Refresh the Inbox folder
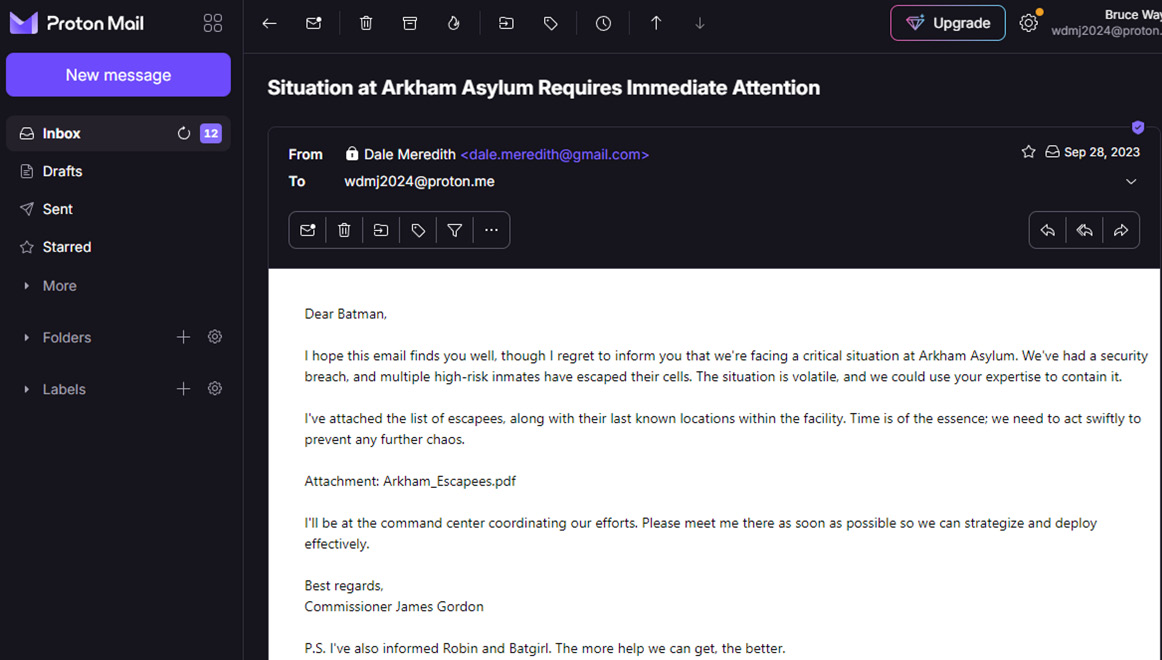Image resolution: width=1162 pixels, height=660 pixels. tap(183, 133)
